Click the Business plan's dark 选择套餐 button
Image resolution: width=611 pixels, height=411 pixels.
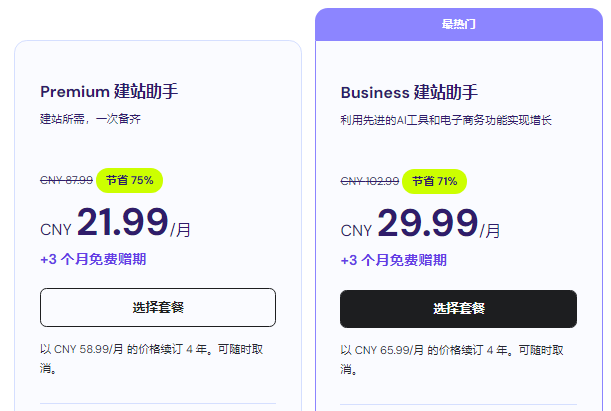pyautogui.click(x=458, y=308)
